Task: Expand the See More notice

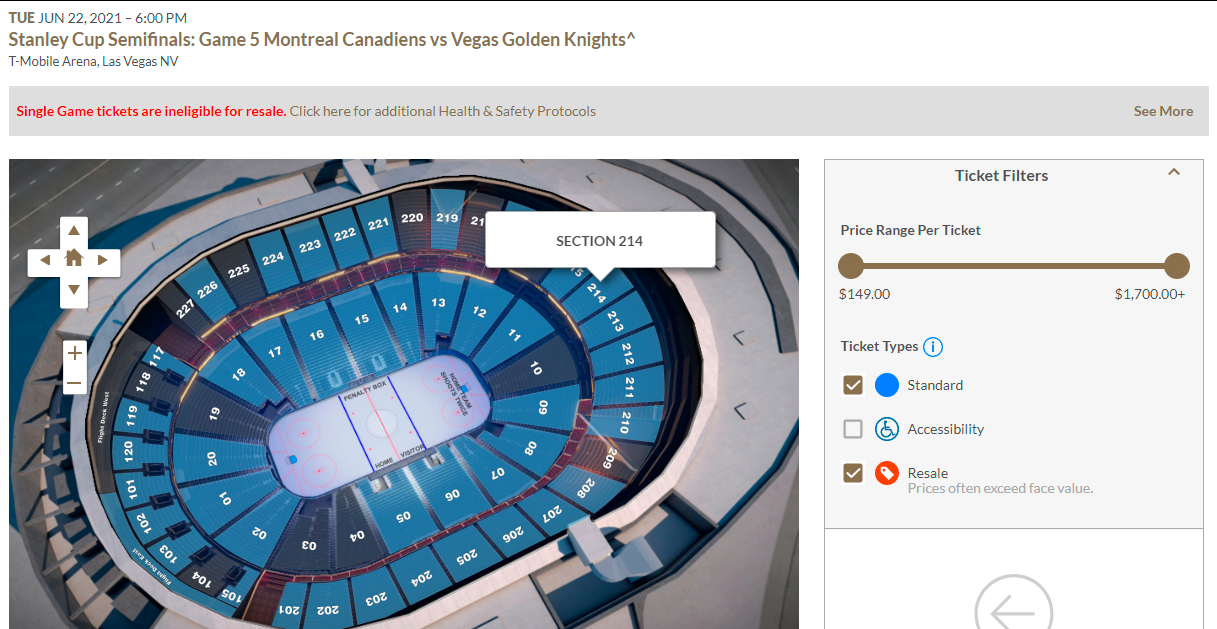Action: tap(1162, 111)
